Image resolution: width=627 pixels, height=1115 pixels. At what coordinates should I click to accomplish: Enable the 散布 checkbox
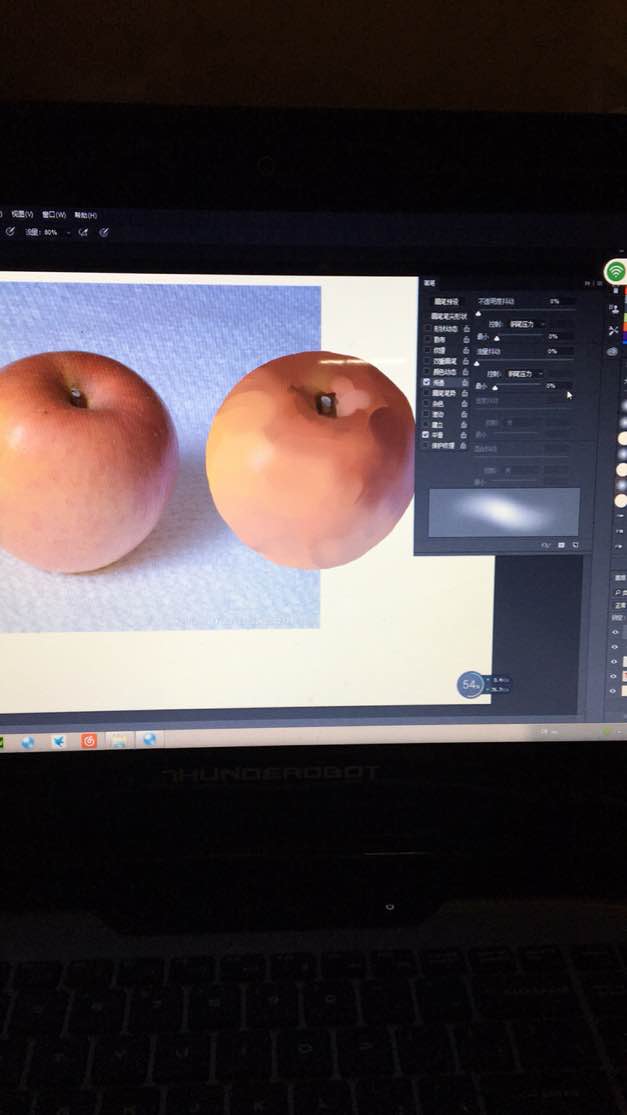pyautogui.click(x=427, y=340)
